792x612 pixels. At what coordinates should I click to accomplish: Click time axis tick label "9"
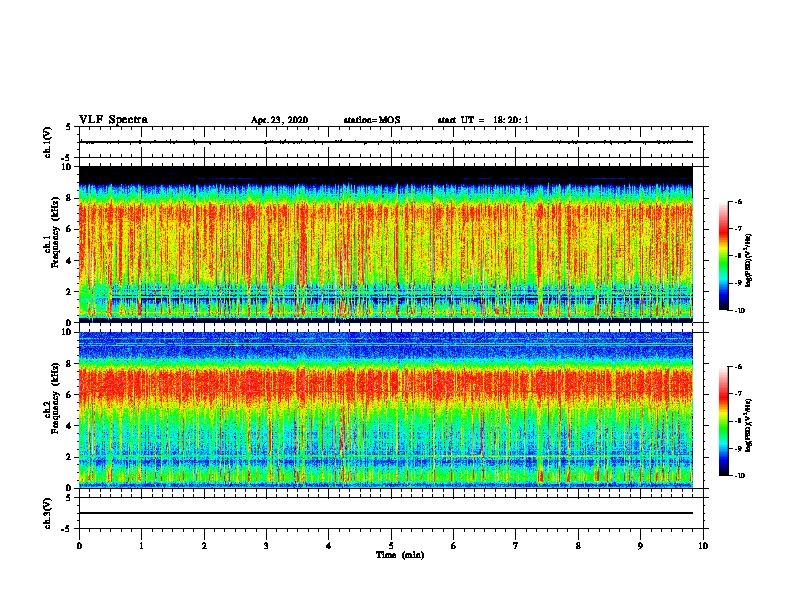640,546
